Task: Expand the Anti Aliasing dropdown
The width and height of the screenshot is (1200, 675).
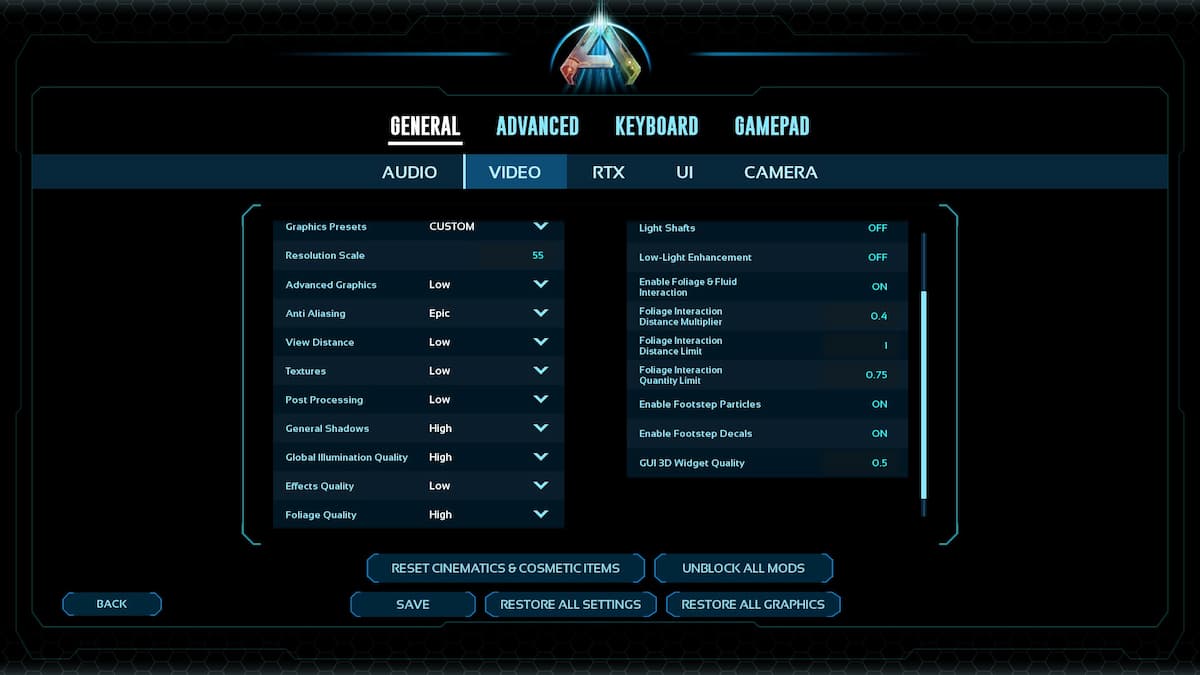Action: tap(540, 313)
